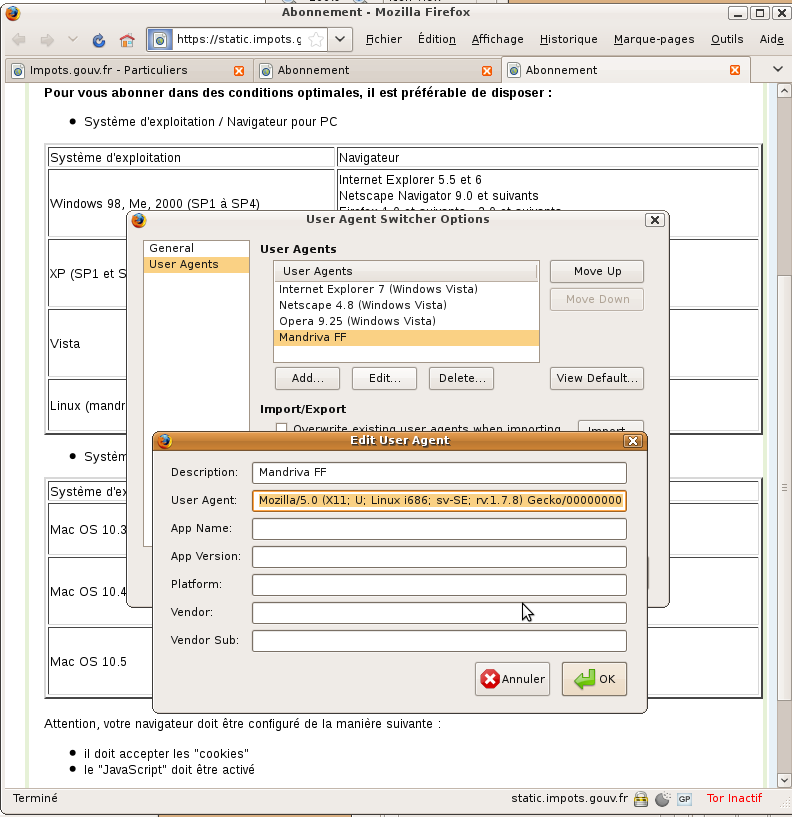Image resolution: width=792 pixels, height=817 pixels.
Task: Select User Agents in options sidebar
Action: pos(196,265)
